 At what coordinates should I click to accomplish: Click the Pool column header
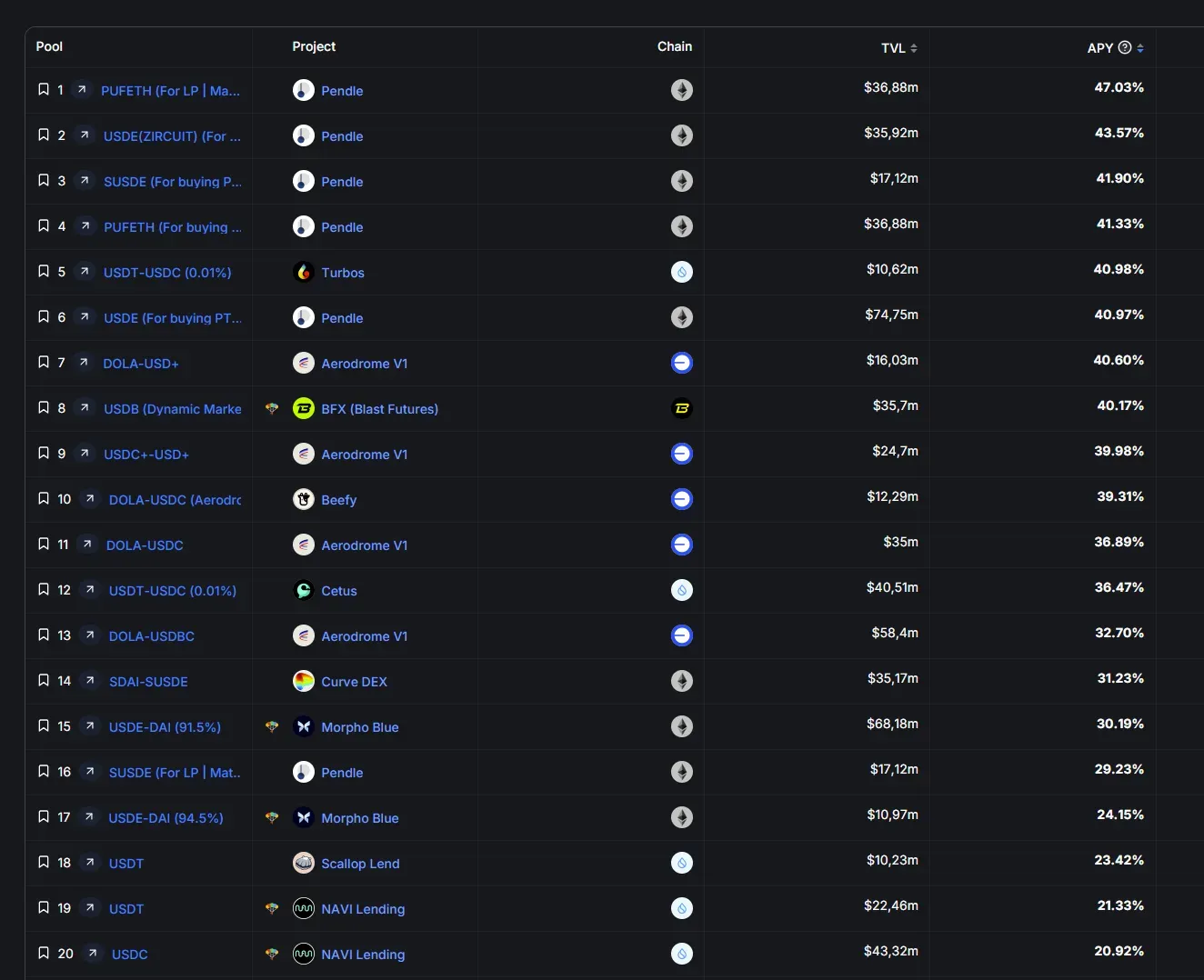click(49, 46)
